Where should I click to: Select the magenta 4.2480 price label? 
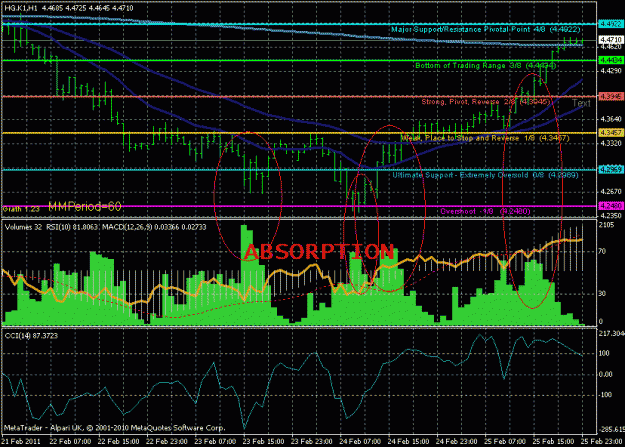point(611,206)
